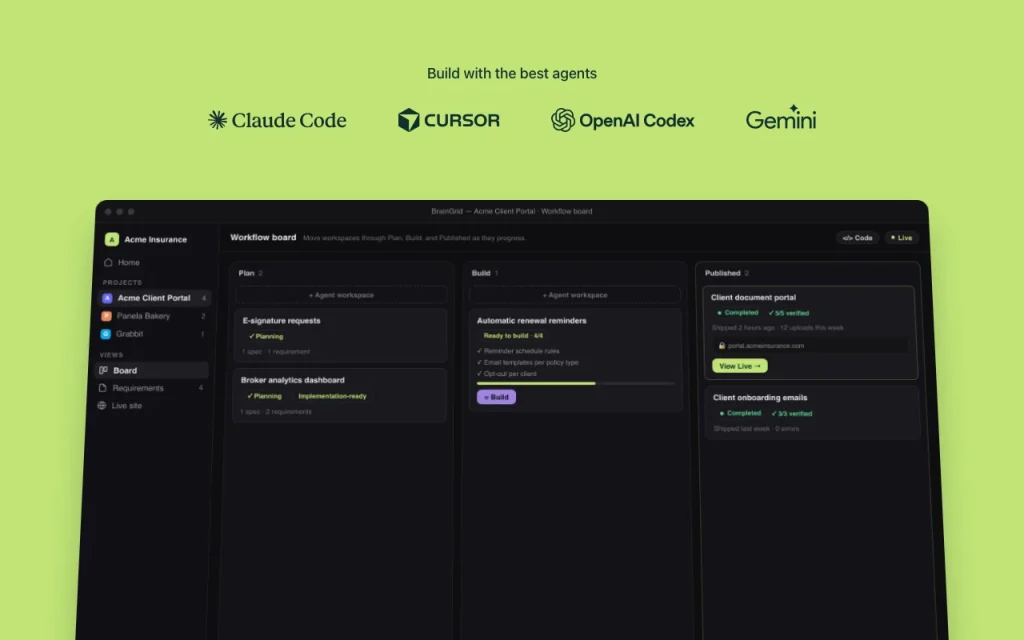Image resolution: width=1024 pixels, height=640 pixels.
Task: Switch to the Board view
Action: tap(152, 370)
